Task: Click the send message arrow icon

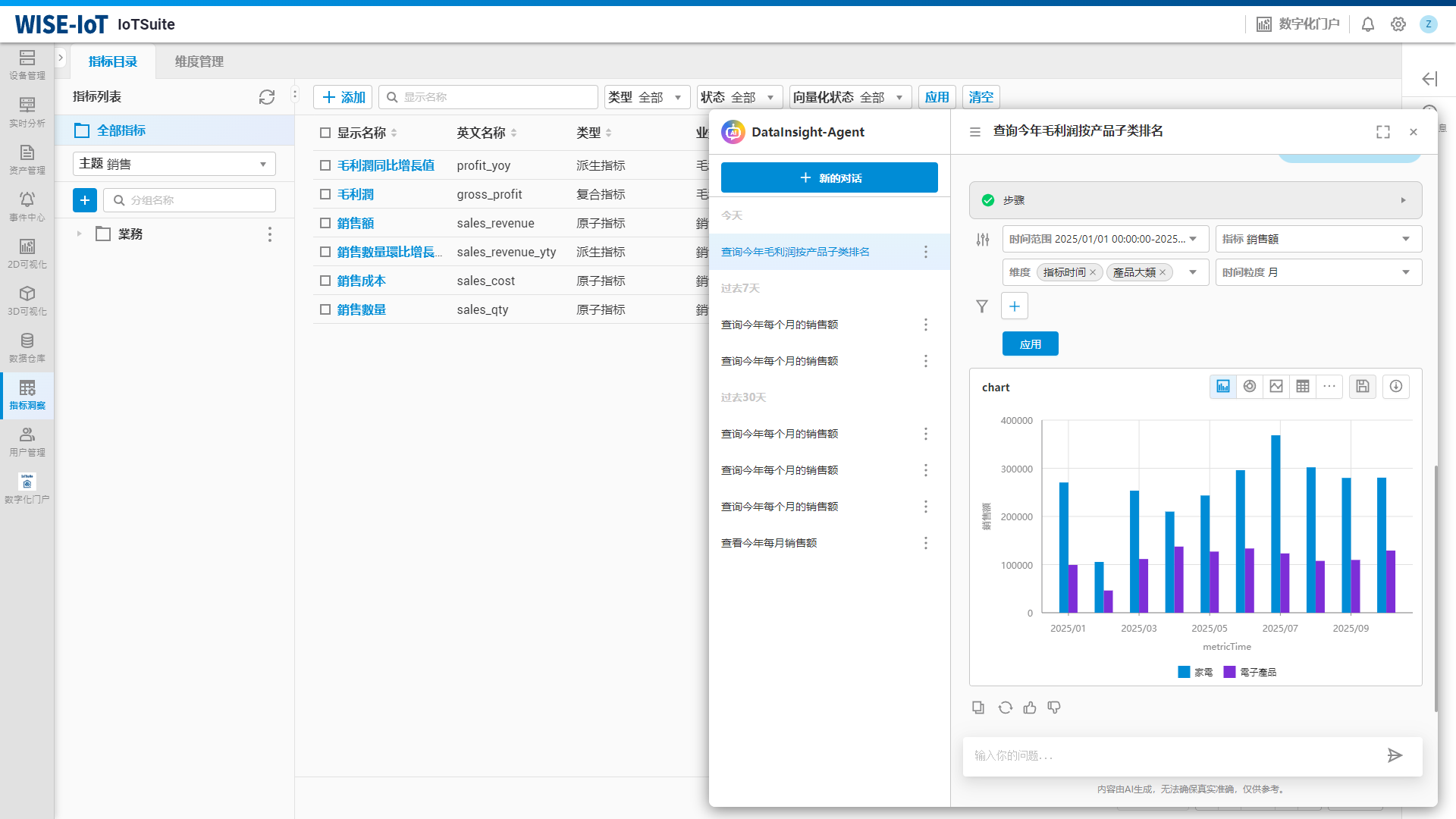Action: pos(1395,755)
